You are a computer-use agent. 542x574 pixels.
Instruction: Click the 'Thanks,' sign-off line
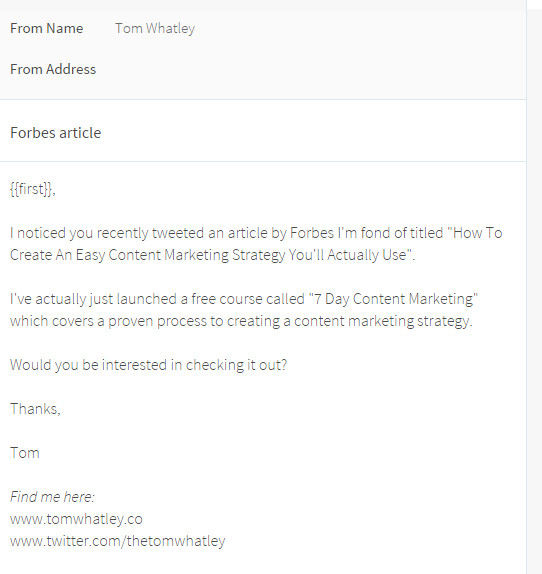(x=35, y=409)
